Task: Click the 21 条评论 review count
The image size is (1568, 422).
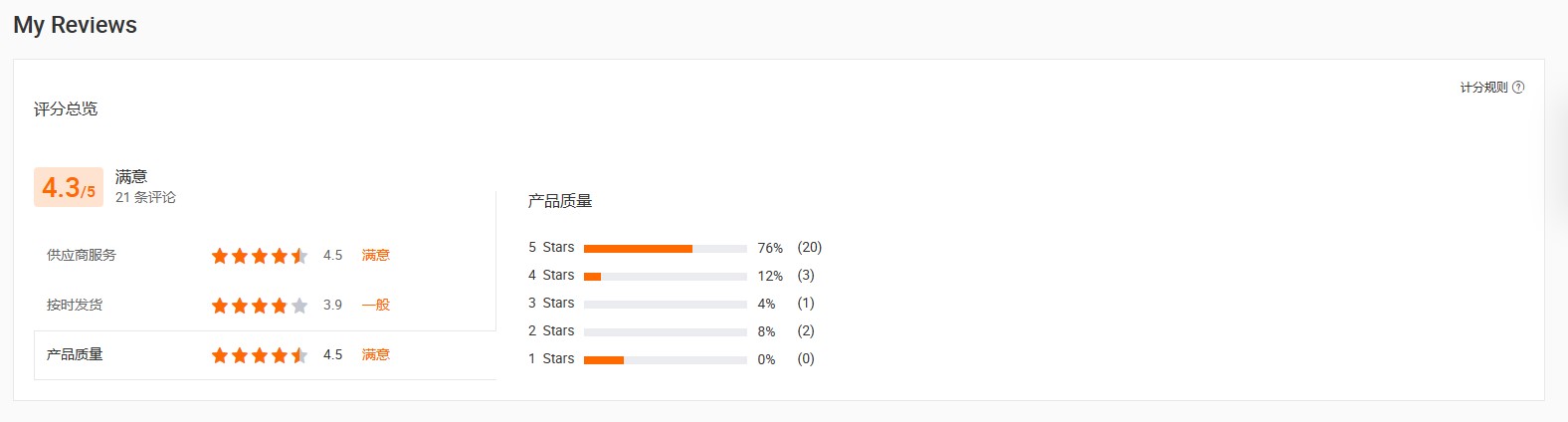Action: pos(145,197)
